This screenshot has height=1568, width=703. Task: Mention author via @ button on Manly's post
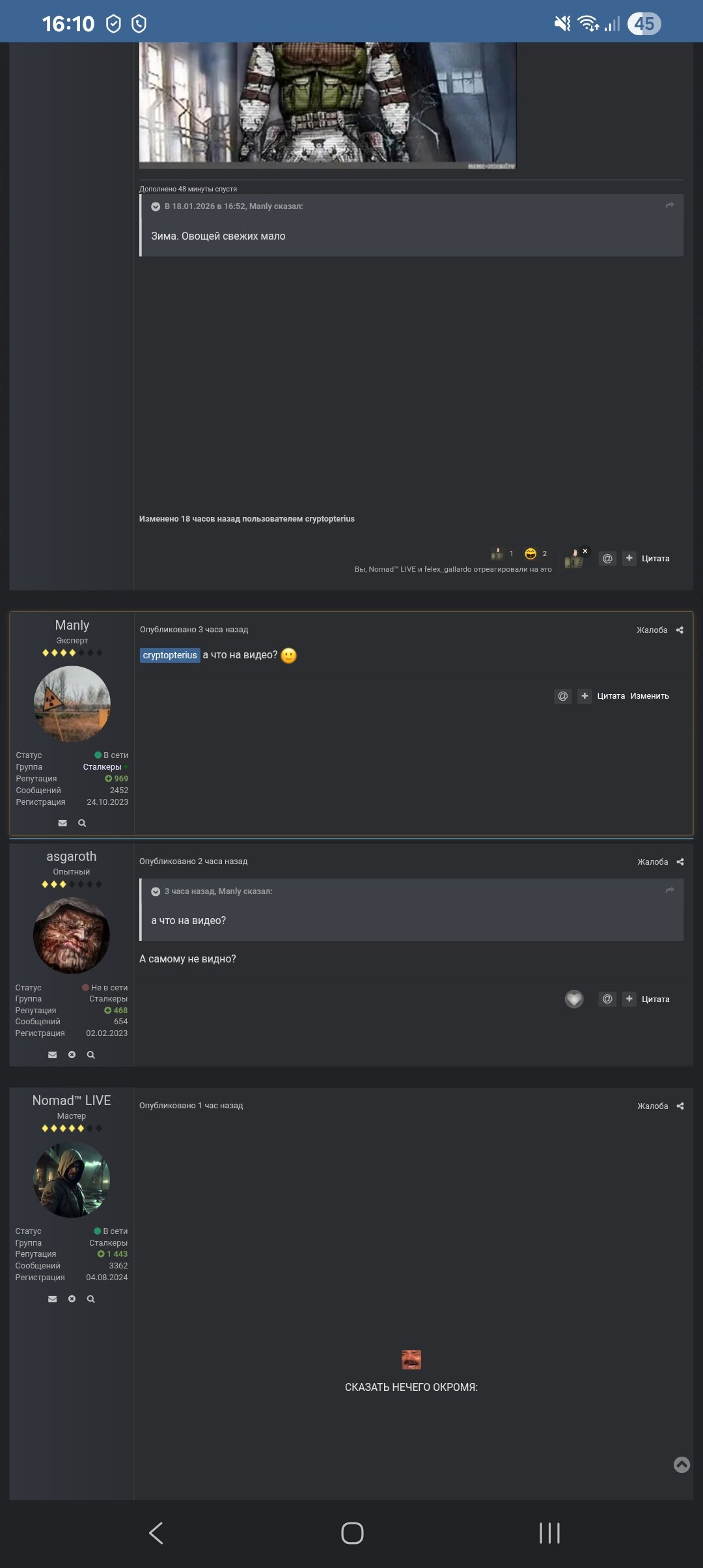pyautogui.click(x=563, y=696)
